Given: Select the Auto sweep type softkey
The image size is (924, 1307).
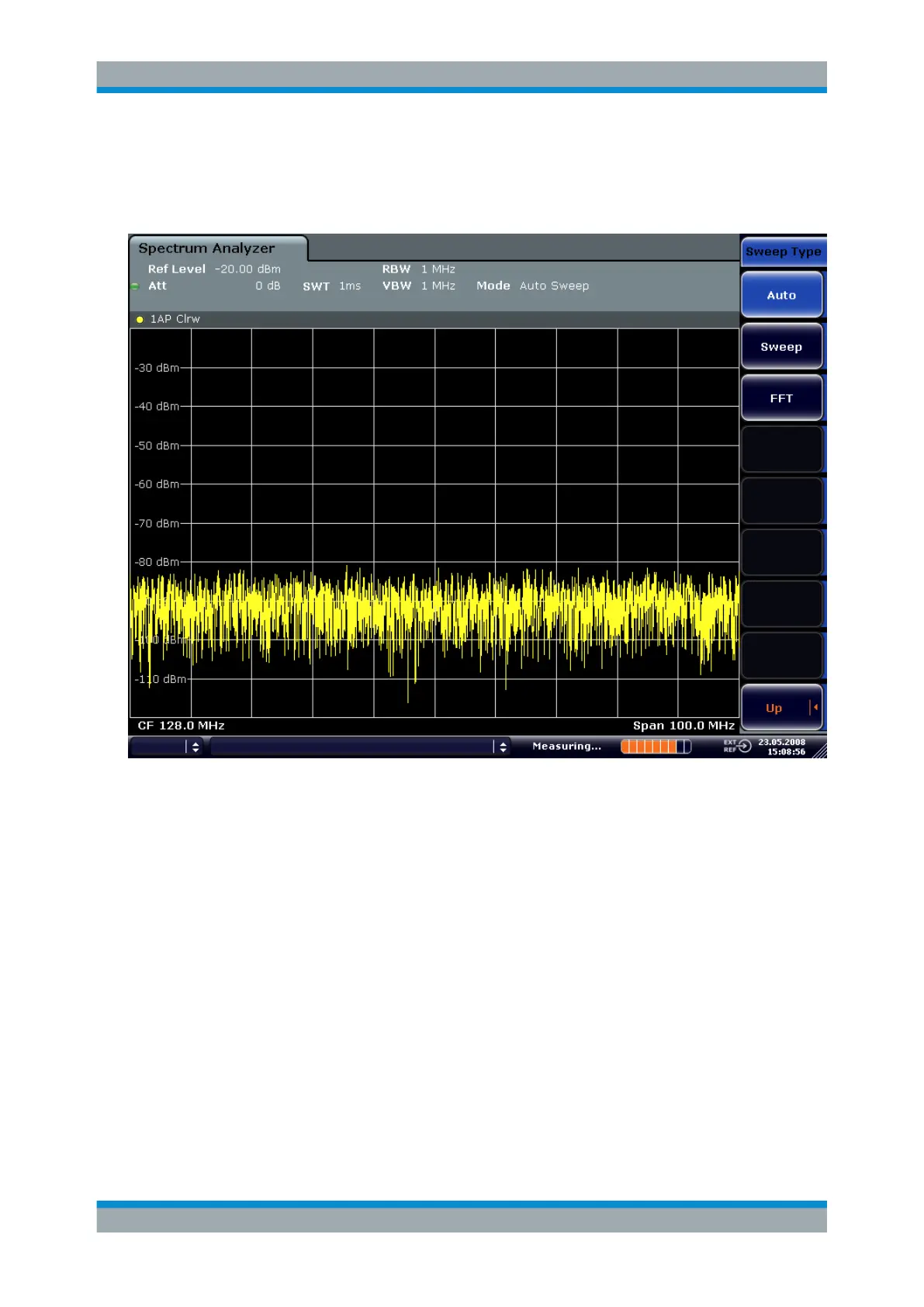Looking at the screenshot, I should [x=781, y=295].
